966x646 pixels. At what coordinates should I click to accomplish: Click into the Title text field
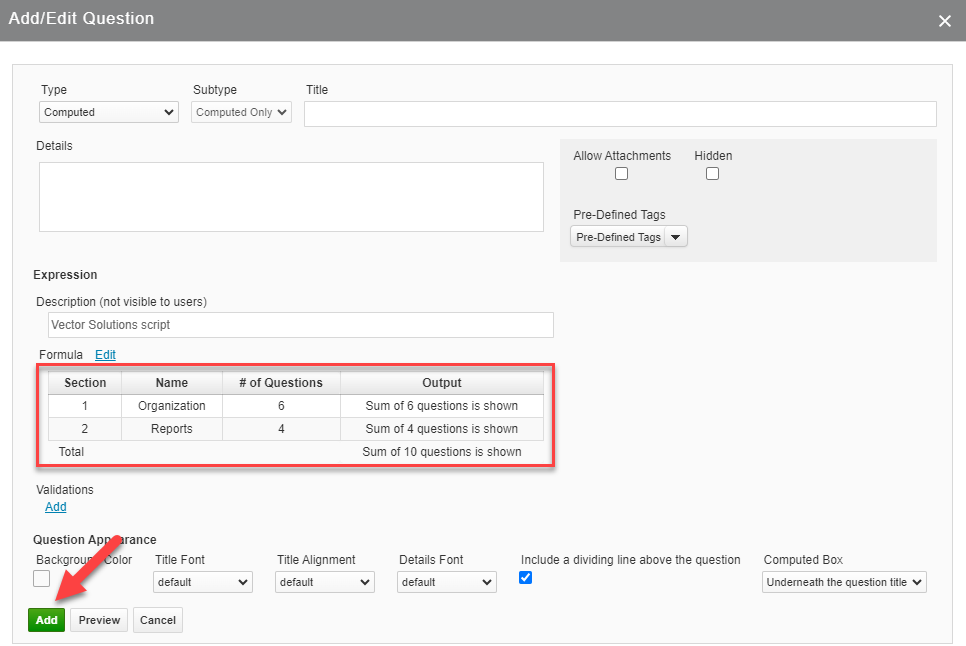619,114
